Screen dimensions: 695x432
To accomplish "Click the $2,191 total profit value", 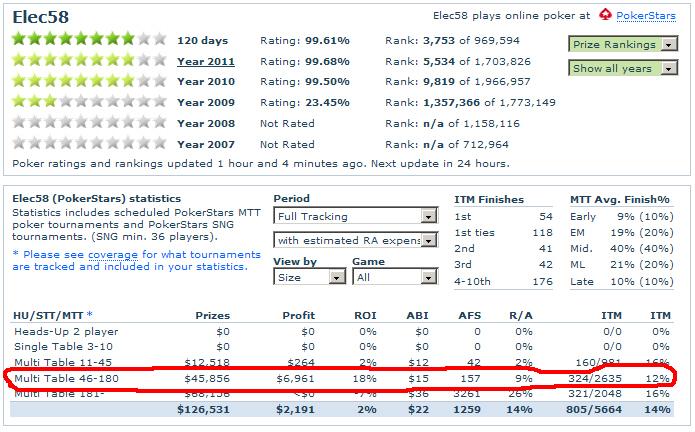I will [295, 409].
